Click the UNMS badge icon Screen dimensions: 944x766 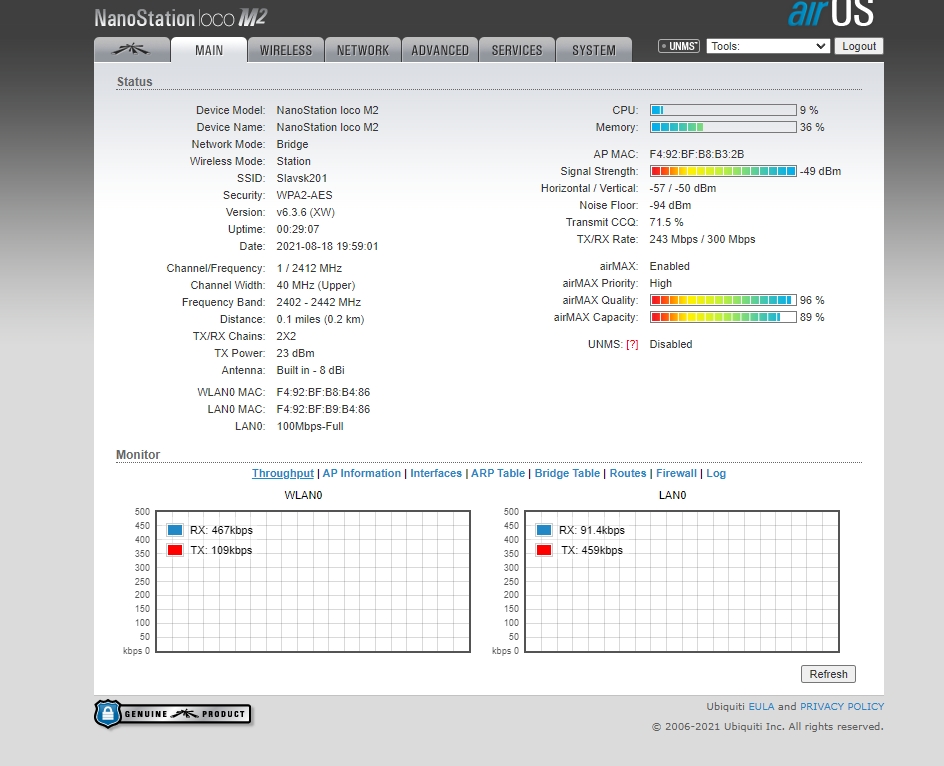point(679,46)
